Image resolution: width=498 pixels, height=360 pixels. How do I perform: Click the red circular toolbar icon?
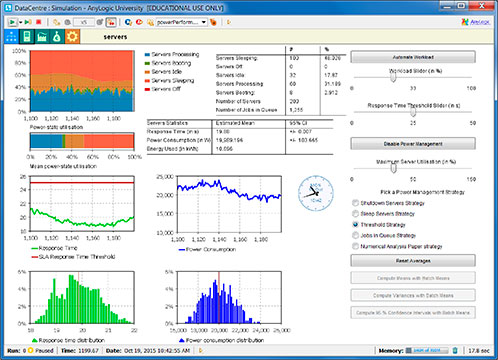click(139, 22)
